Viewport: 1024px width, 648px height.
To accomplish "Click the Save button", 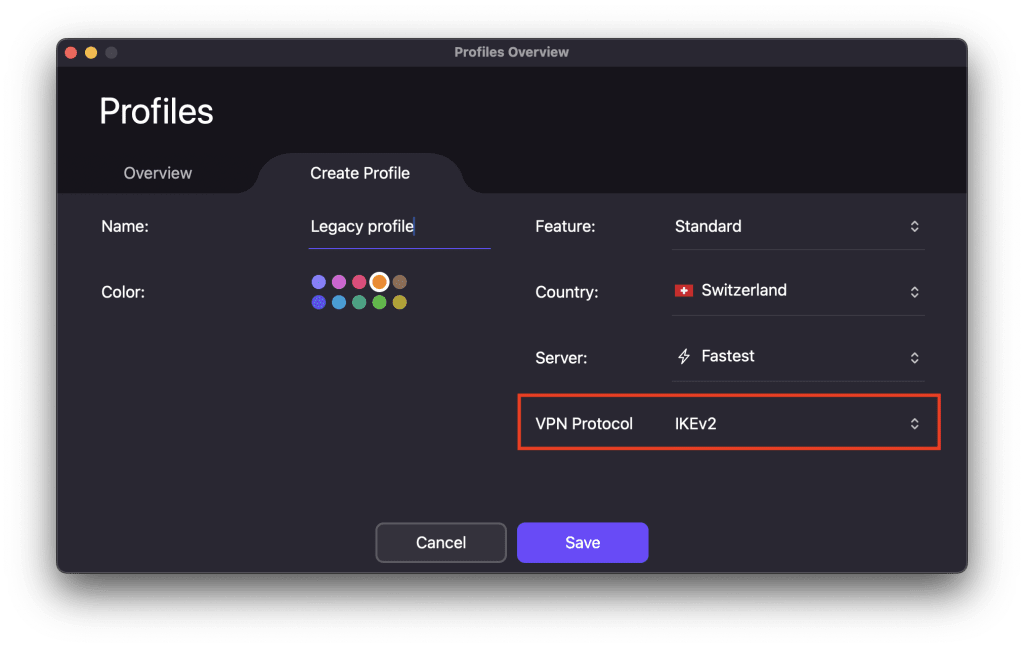I will pos(582,542).
